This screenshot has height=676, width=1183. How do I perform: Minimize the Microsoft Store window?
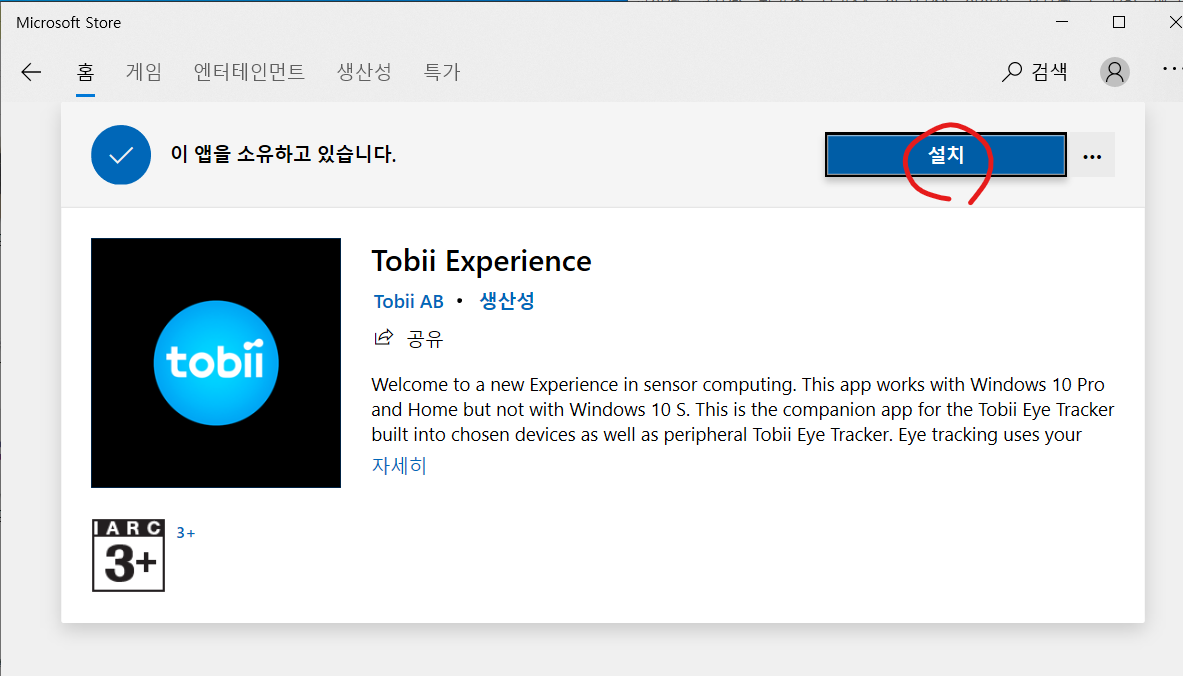click(1062, 22)
